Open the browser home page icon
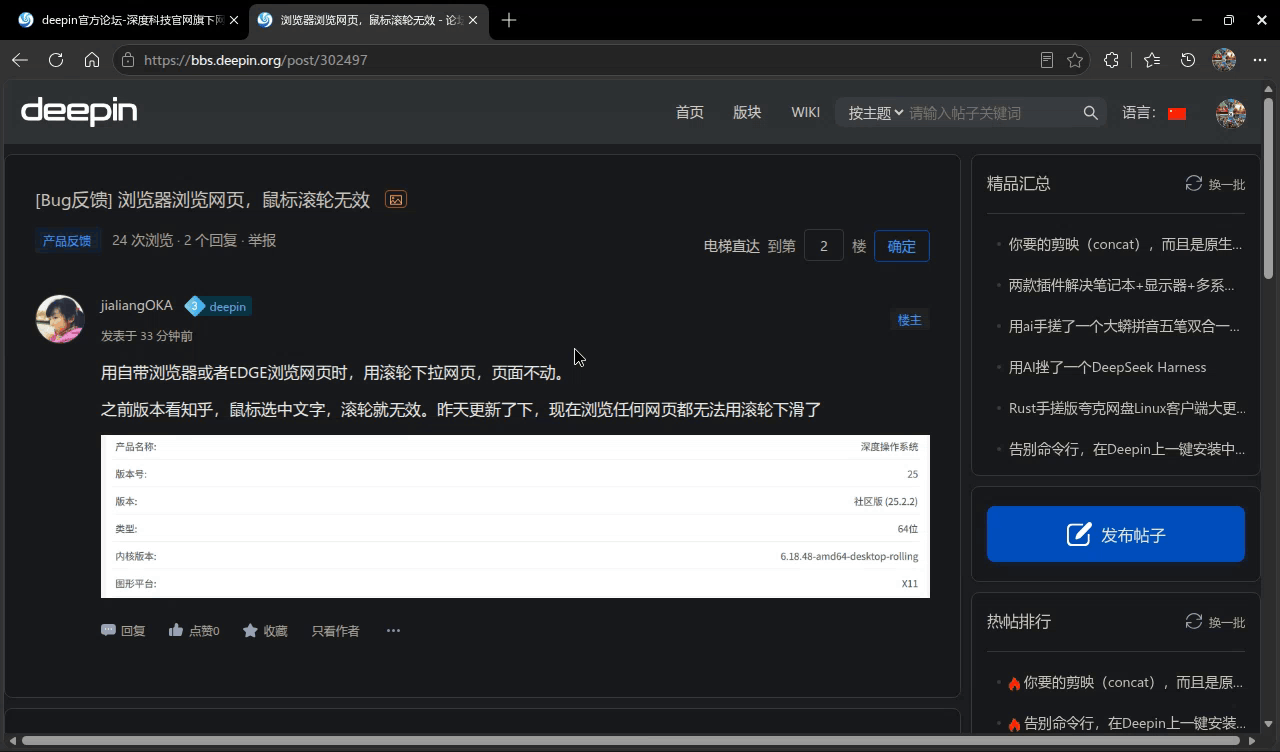The width and height of the screenshot is (1280, 752). pyautogui.click(x=92, y=60)
